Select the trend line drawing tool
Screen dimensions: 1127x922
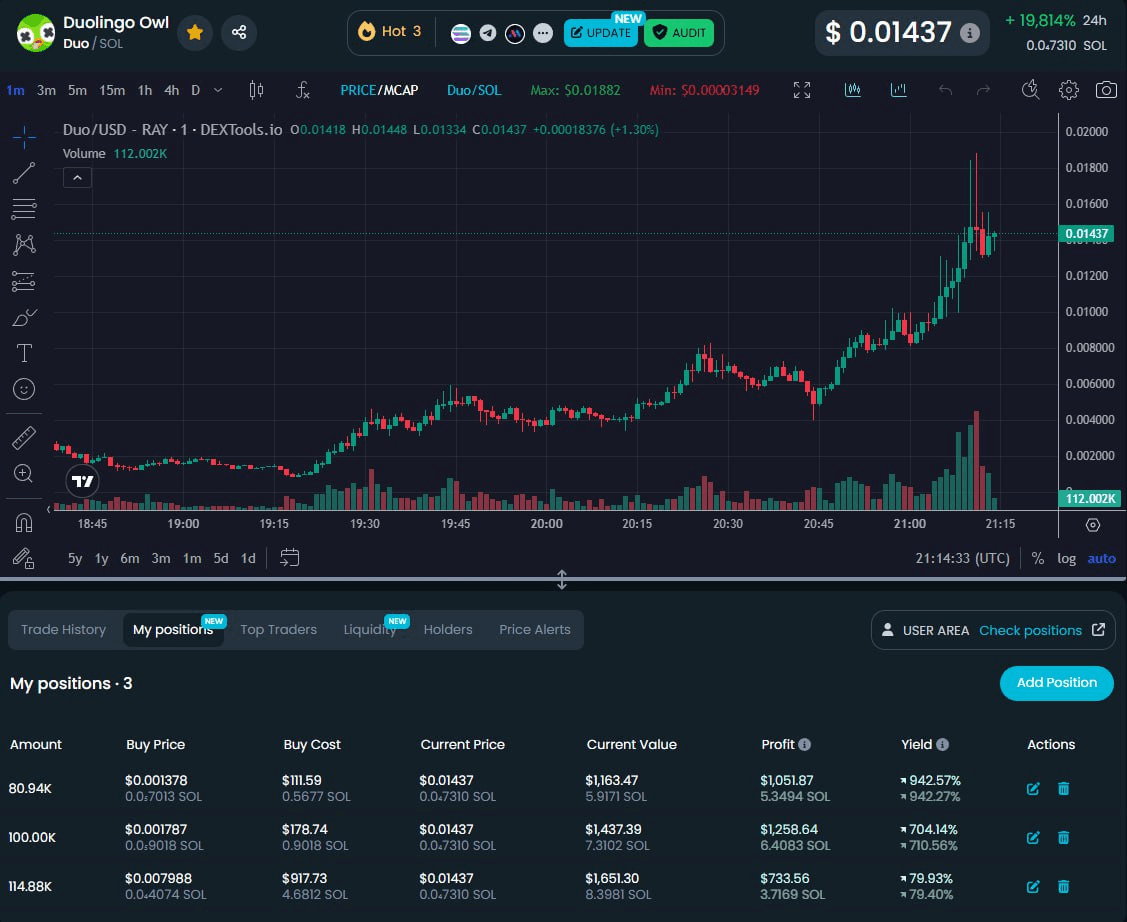pos(24,172)
